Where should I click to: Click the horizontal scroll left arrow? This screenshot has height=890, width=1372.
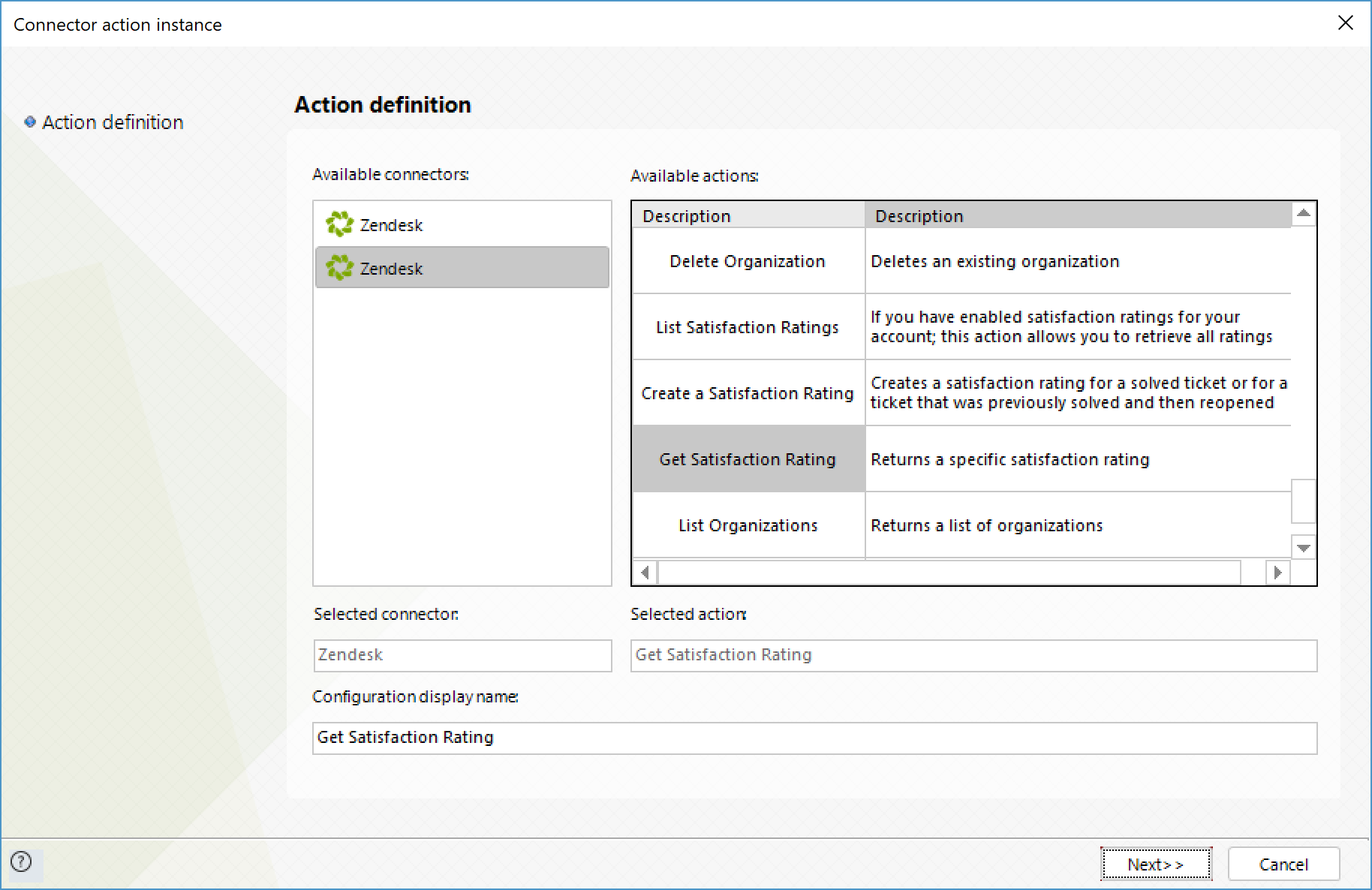645,573
